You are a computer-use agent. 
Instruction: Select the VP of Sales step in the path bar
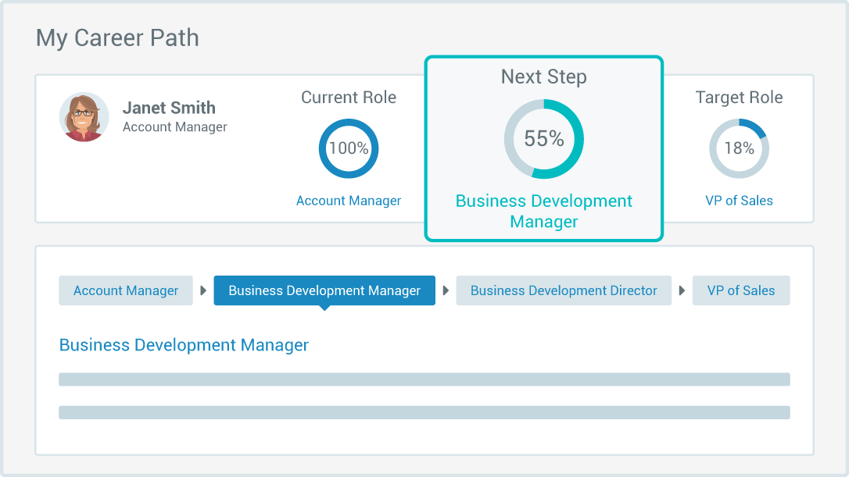[x=741, y=291]
